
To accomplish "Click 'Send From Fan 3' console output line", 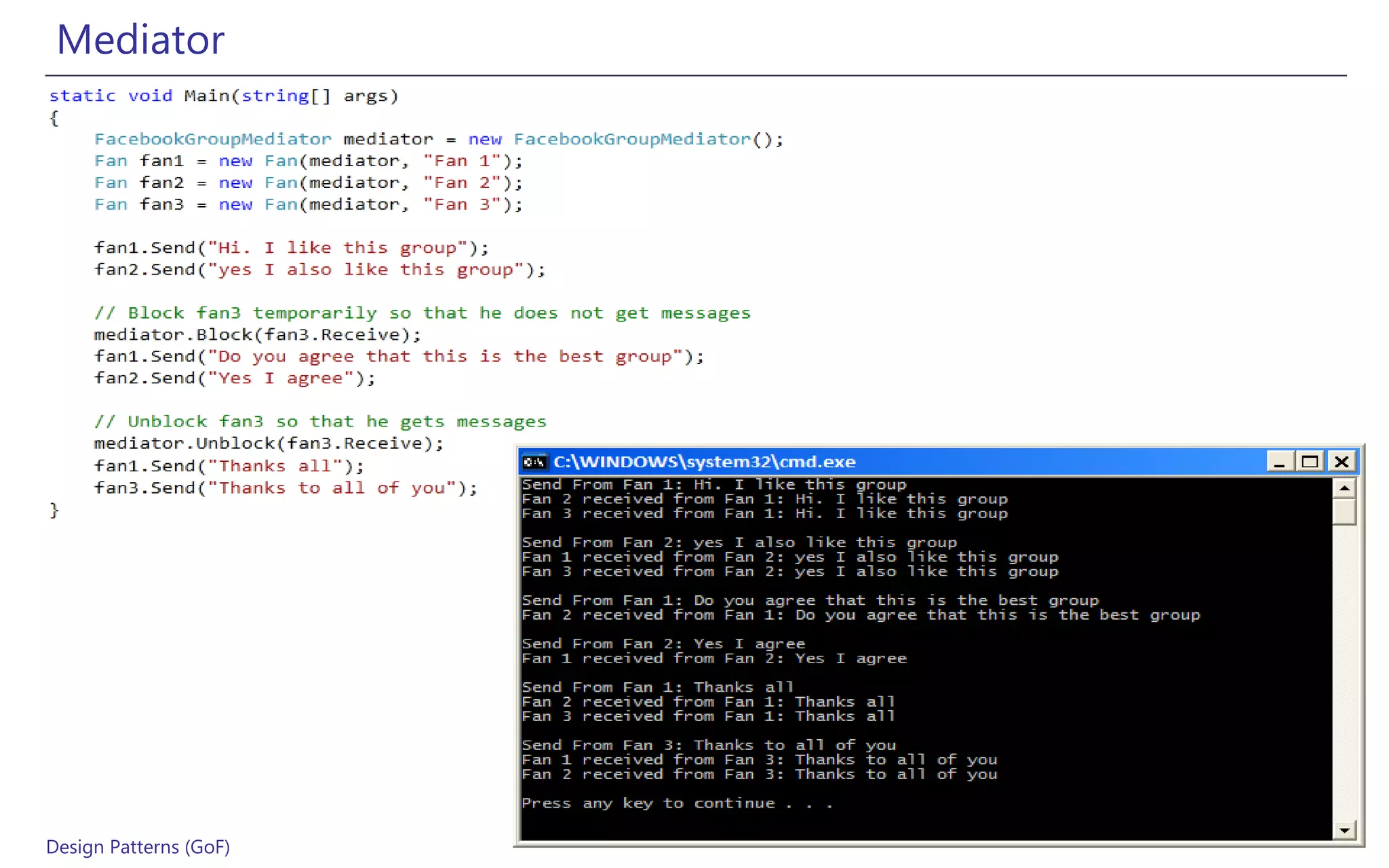I will point(708,745).
